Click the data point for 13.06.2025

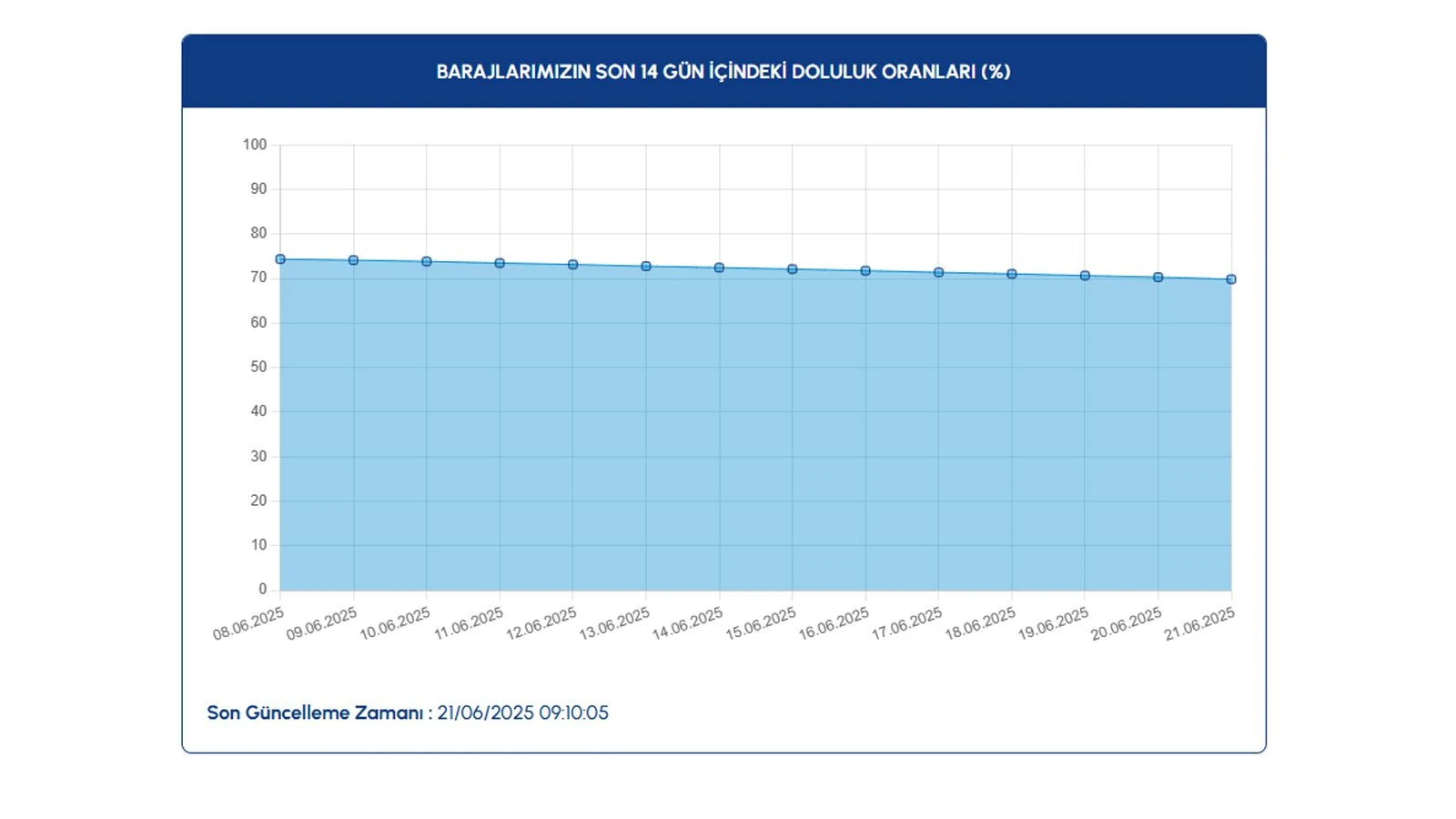(646, 267)
